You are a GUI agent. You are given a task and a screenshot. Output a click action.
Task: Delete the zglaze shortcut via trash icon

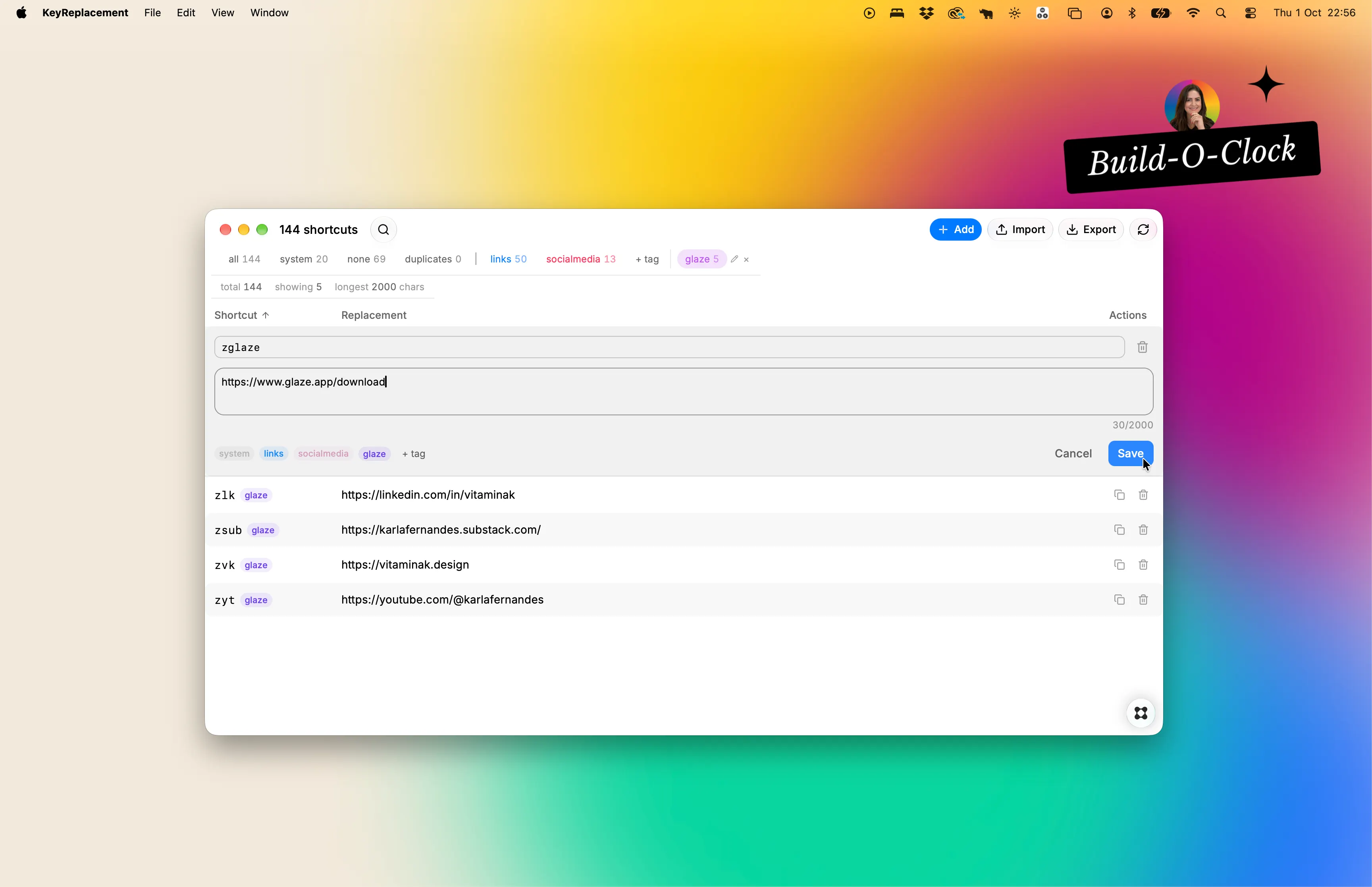(1142, 347)
